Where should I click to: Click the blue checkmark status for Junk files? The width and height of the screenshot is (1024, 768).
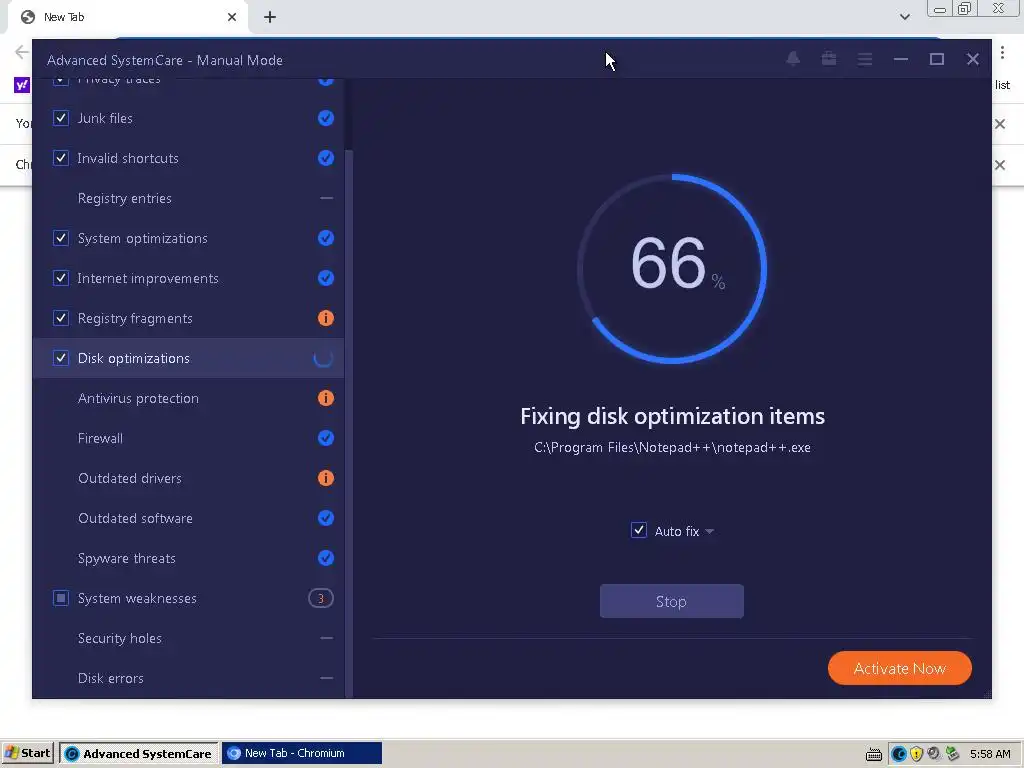pos(325,118)
